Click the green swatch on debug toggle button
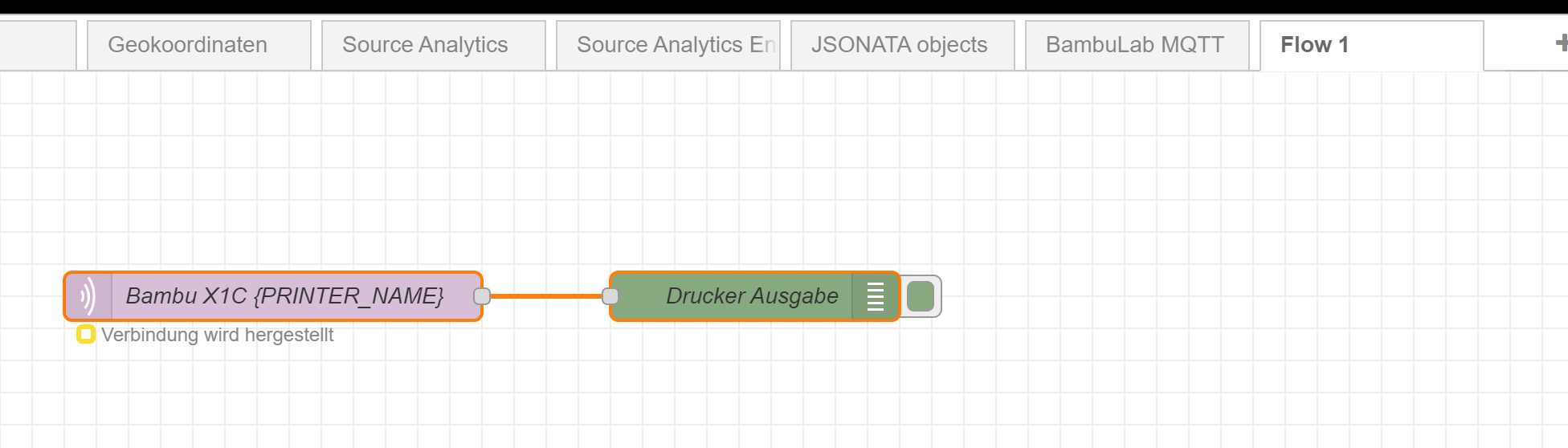 coord(921,296)
